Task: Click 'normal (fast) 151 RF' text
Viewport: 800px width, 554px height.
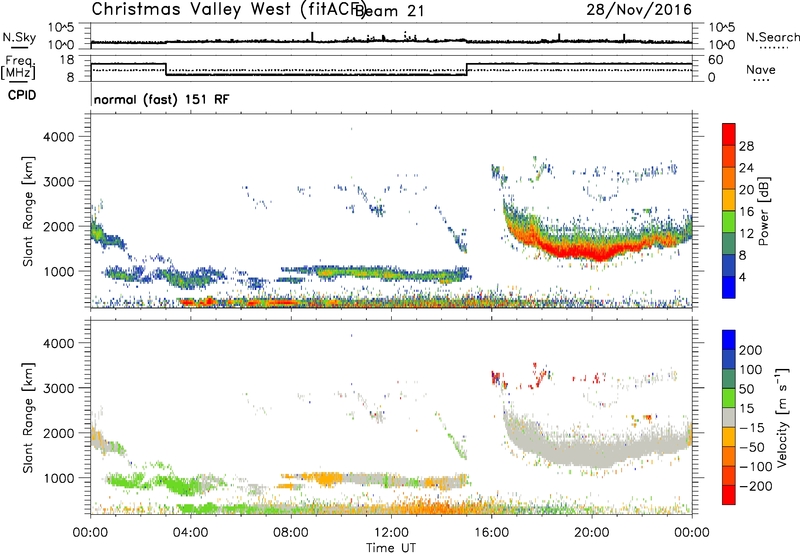Action: (161, 99)
